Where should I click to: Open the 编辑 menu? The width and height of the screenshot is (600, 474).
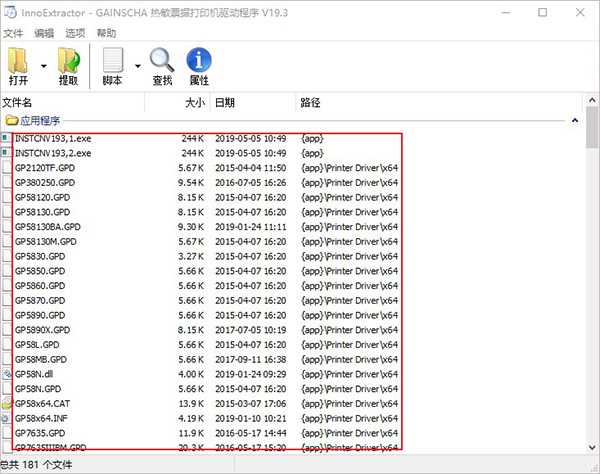44,33
